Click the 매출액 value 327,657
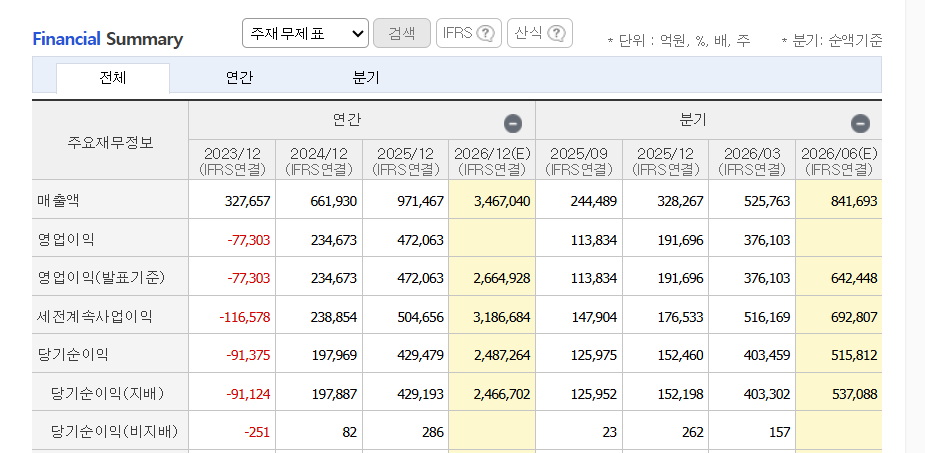The image size is (925, 453). pos(248,201)
